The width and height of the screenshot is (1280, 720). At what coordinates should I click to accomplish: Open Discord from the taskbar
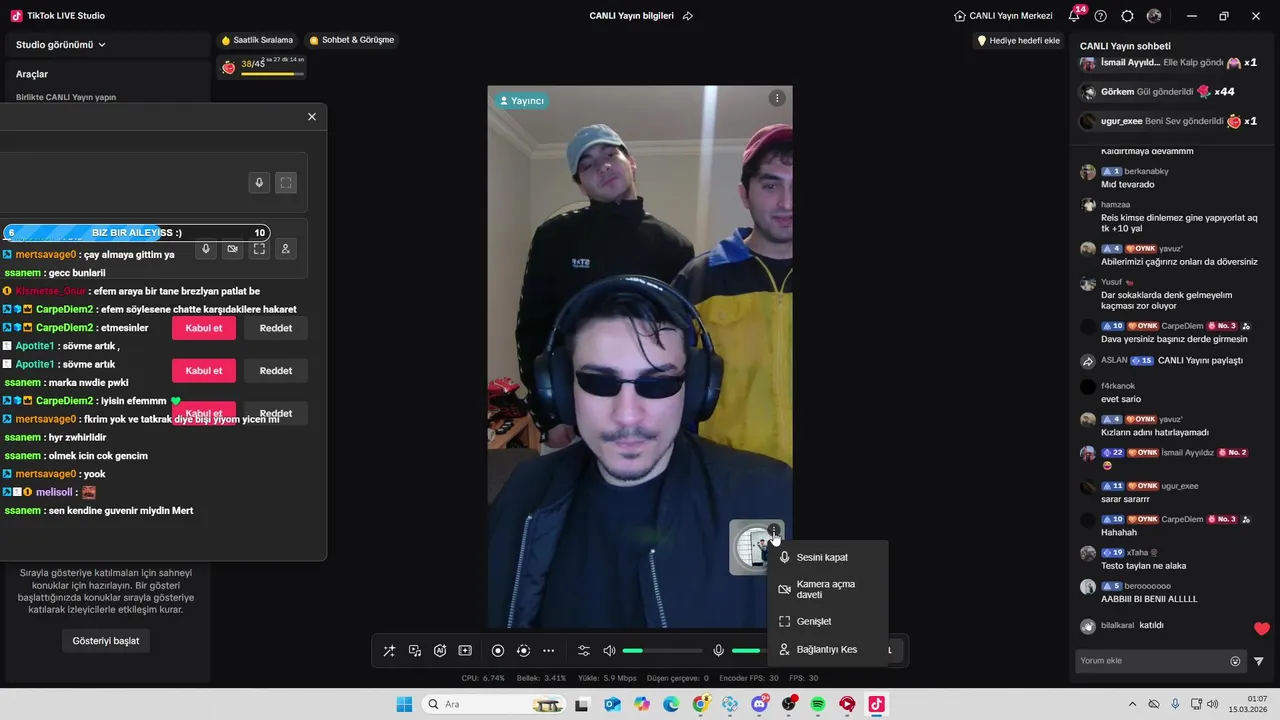759,704
